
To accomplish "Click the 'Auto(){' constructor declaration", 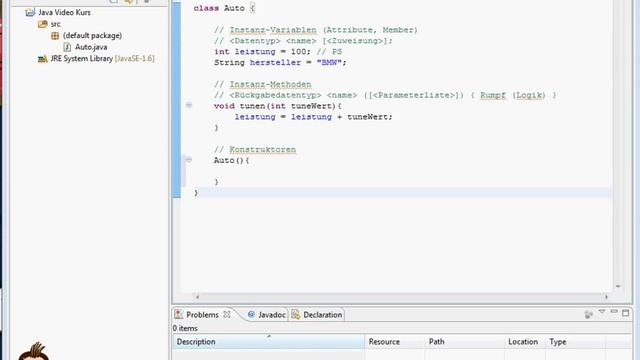I will pos(231,160).
